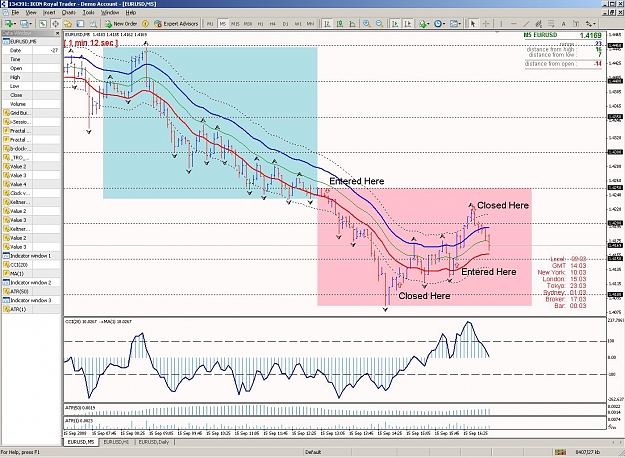The width and height of the screenshot is (625, 458).
Task: Open the Insert menu
Action: pyautogui.click(x=49, y=13)
